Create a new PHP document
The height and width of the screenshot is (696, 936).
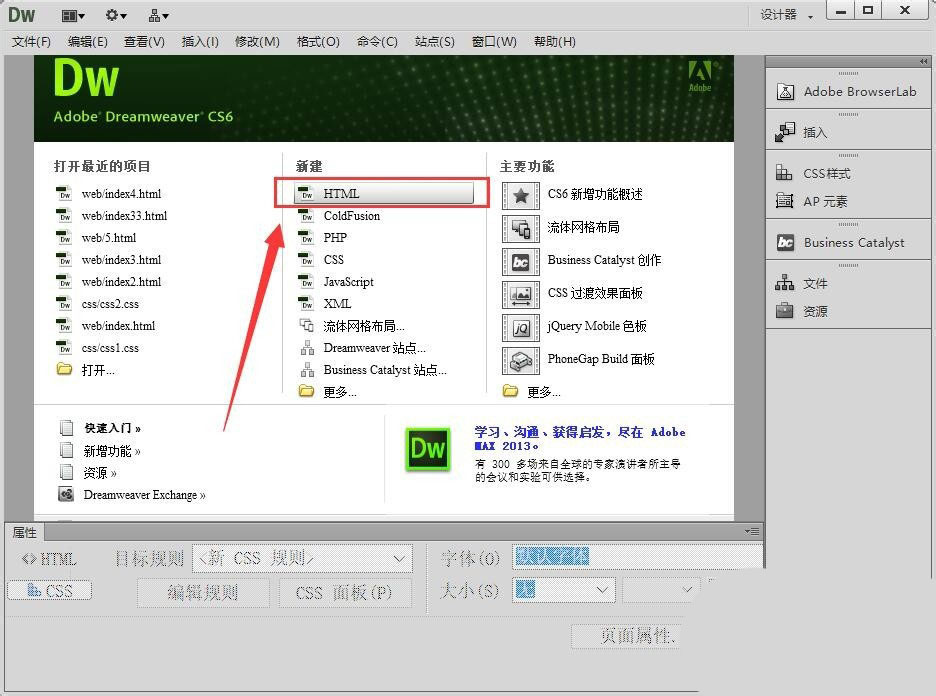(335, 237)
